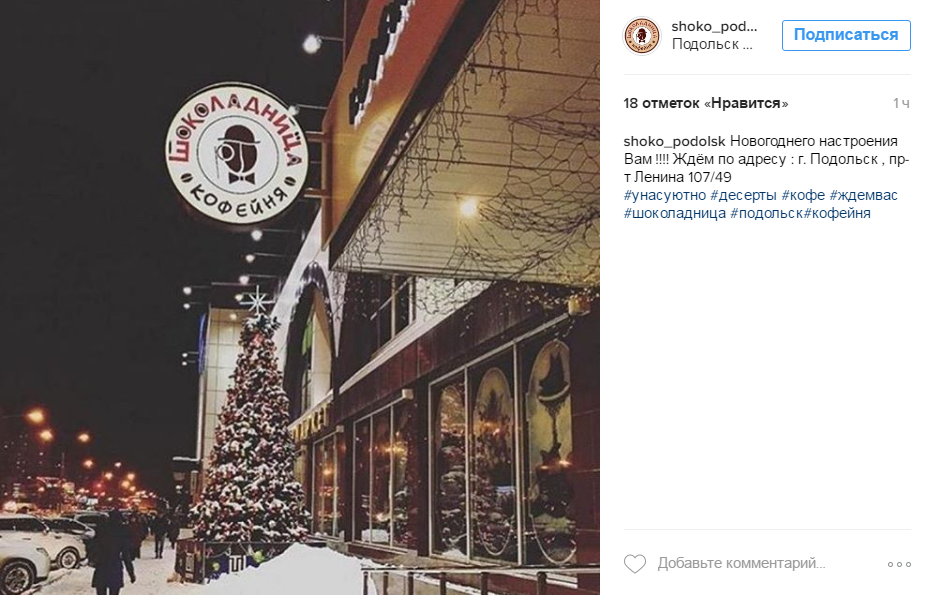
Task: Click the 1 ч post timestamp
Action: coord(901,103)
